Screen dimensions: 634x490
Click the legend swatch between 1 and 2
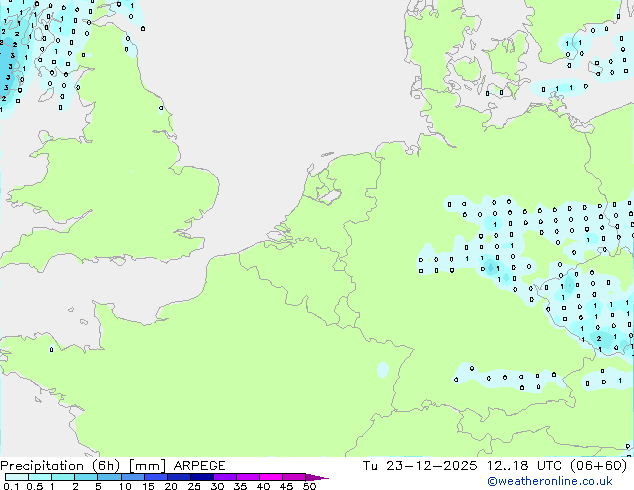point(63,477)
